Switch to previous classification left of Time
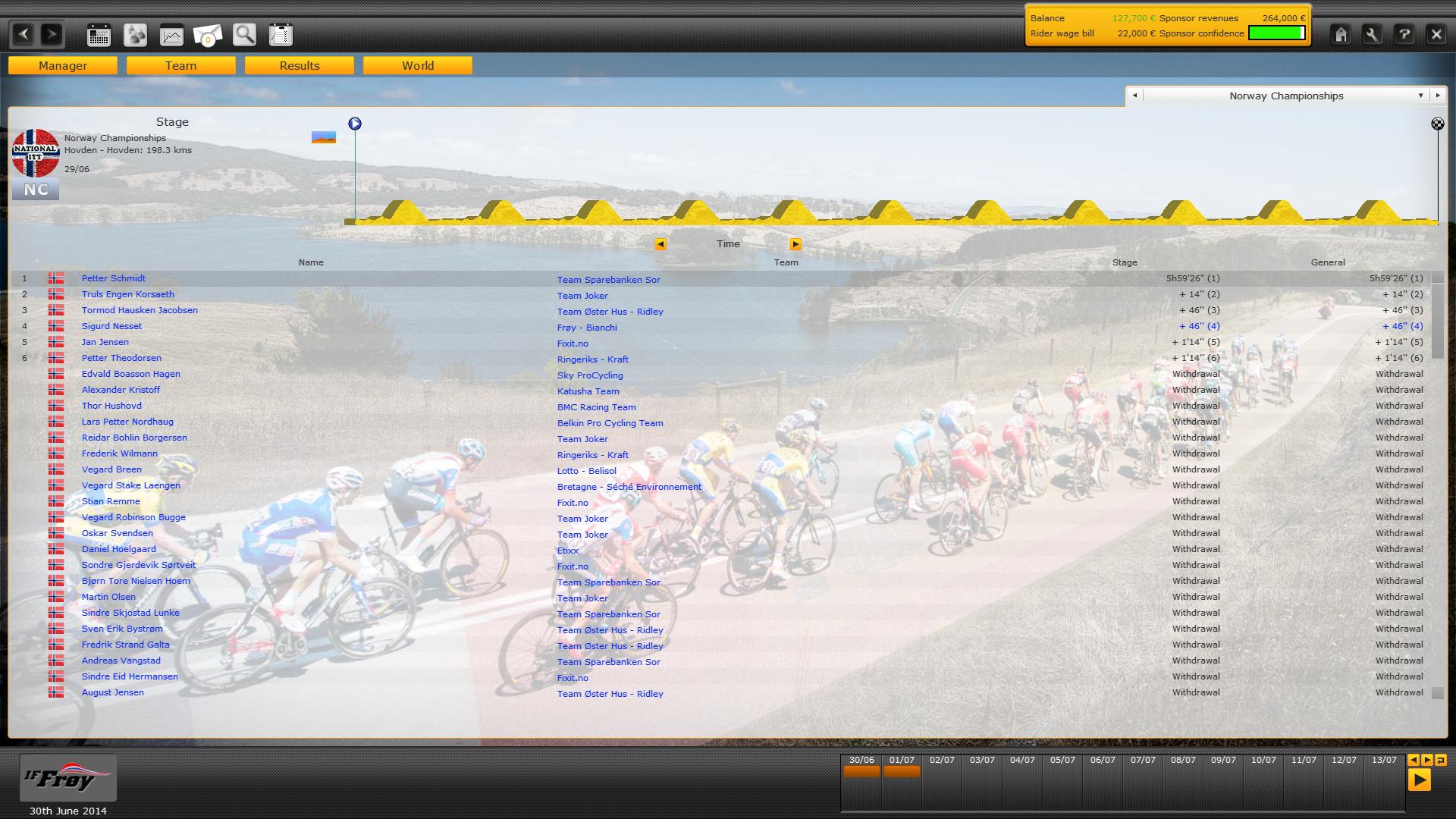The width and height of the screenshot is (1456, 819). click(661, 244)
